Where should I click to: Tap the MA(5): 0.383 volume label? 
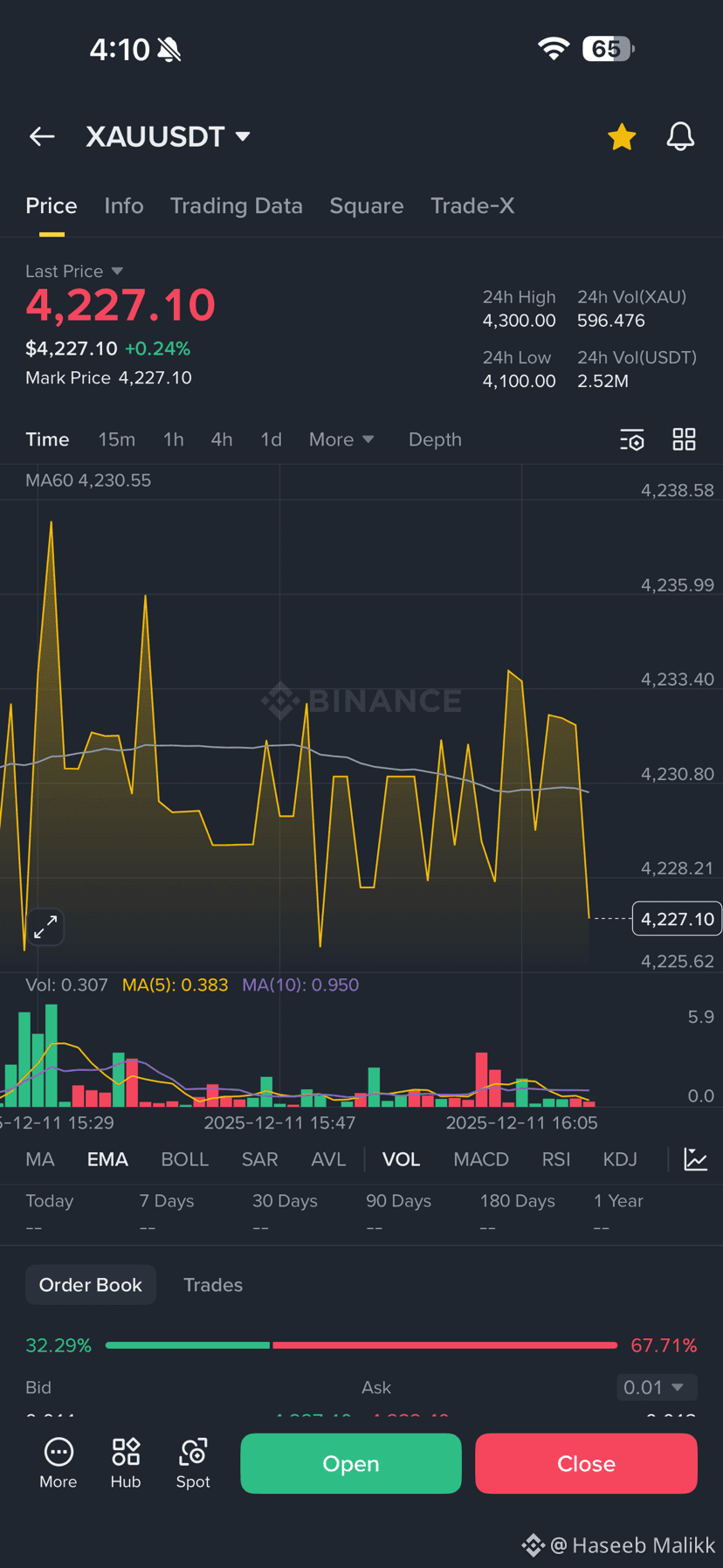pyautogui.click(x=175, y=985)
